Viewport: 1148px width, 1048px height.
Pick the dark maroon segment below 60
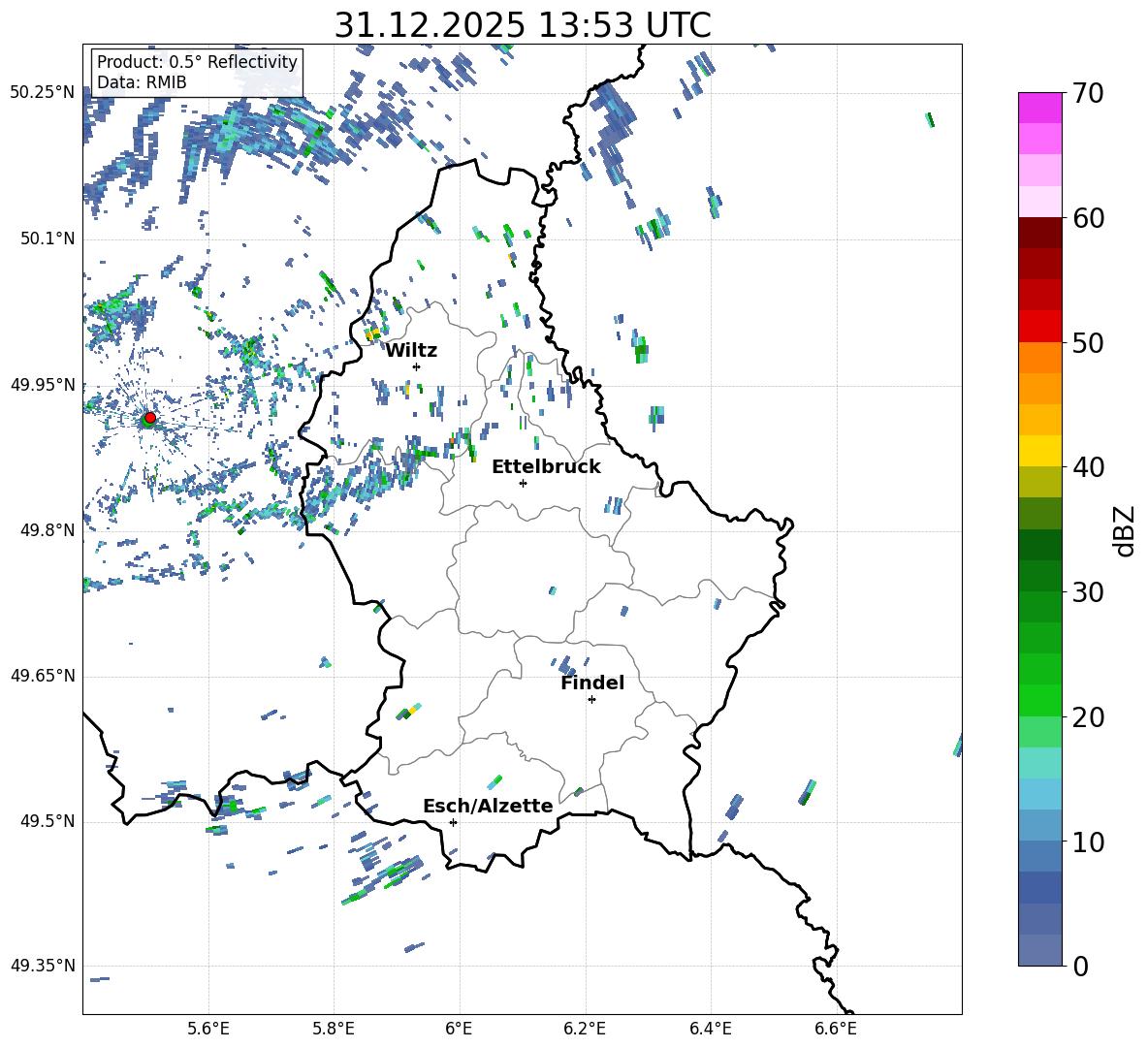pyautogui.click(x=1039, y=232)
